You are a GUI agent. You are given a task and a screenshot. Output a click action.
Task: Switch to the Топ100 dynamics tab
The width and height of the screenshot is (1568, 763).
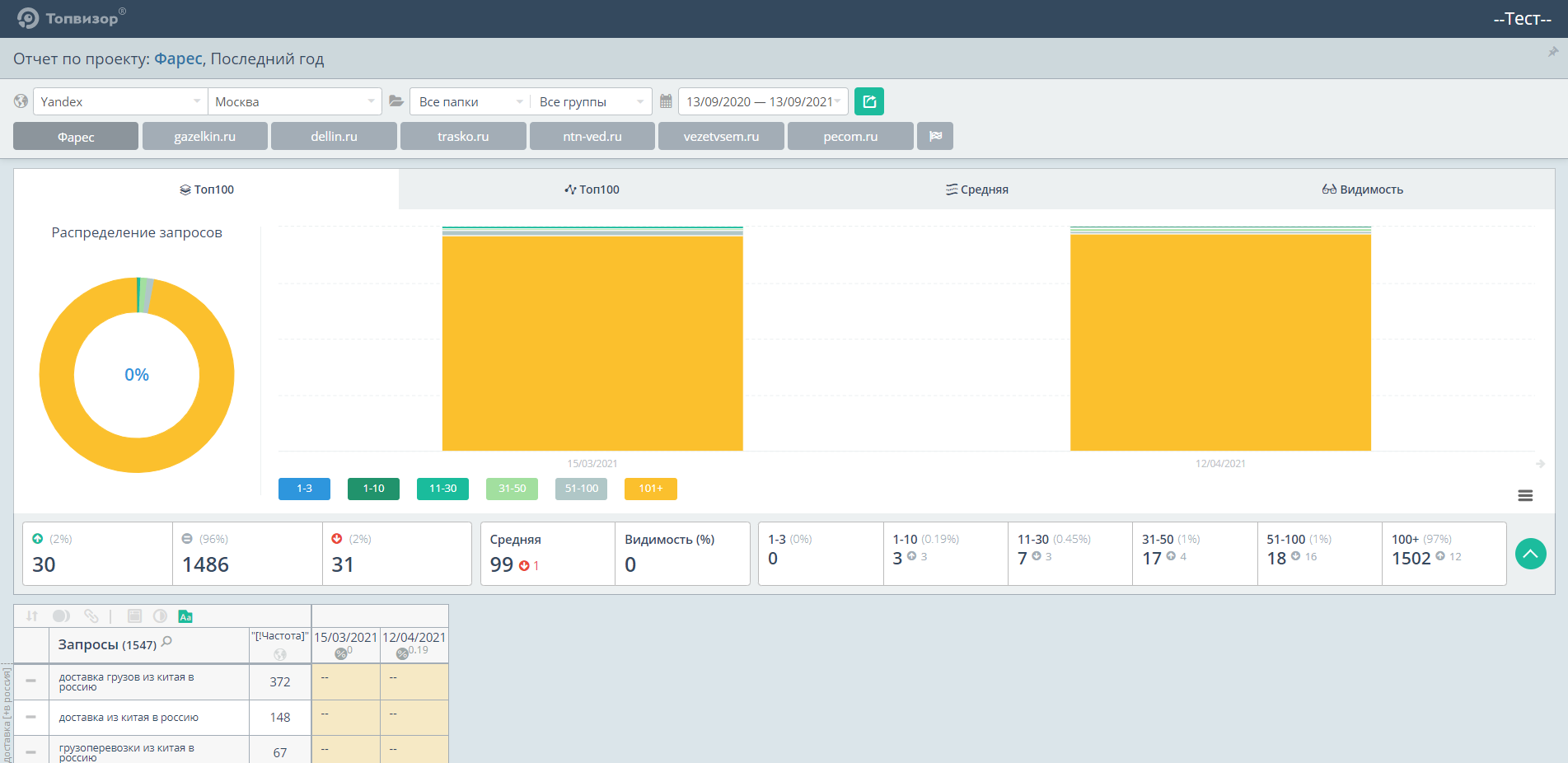pos(592,190)
